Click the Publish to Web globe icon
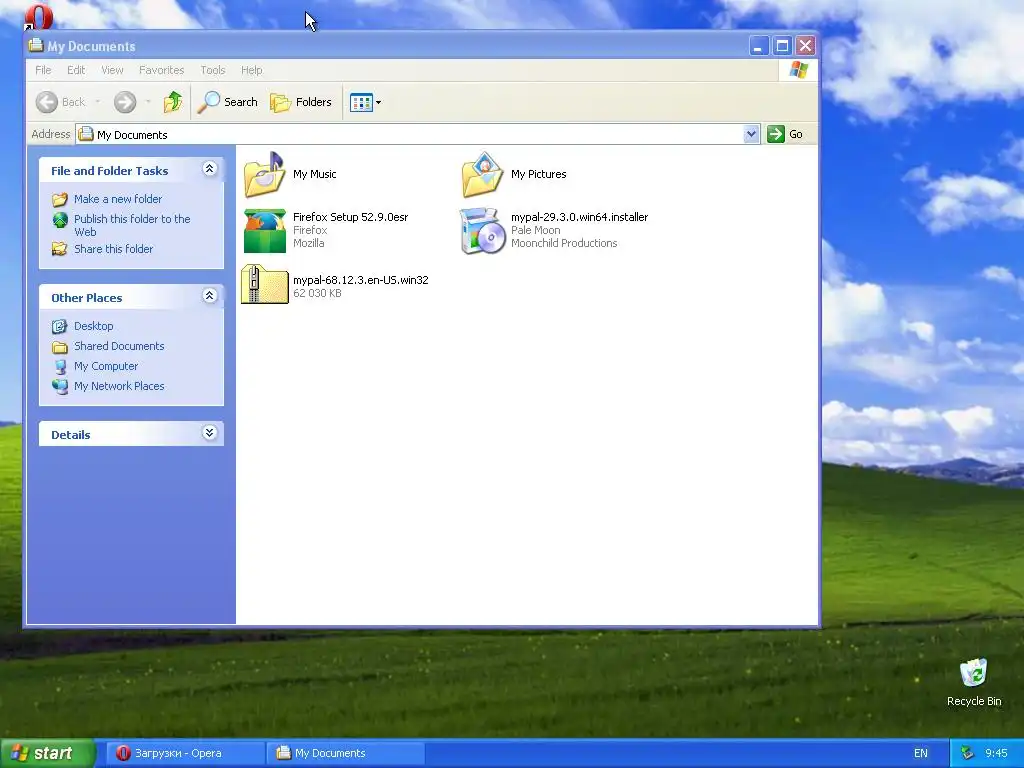Image resolution: width=1024 pixels, height=768 pixels. 60,219
